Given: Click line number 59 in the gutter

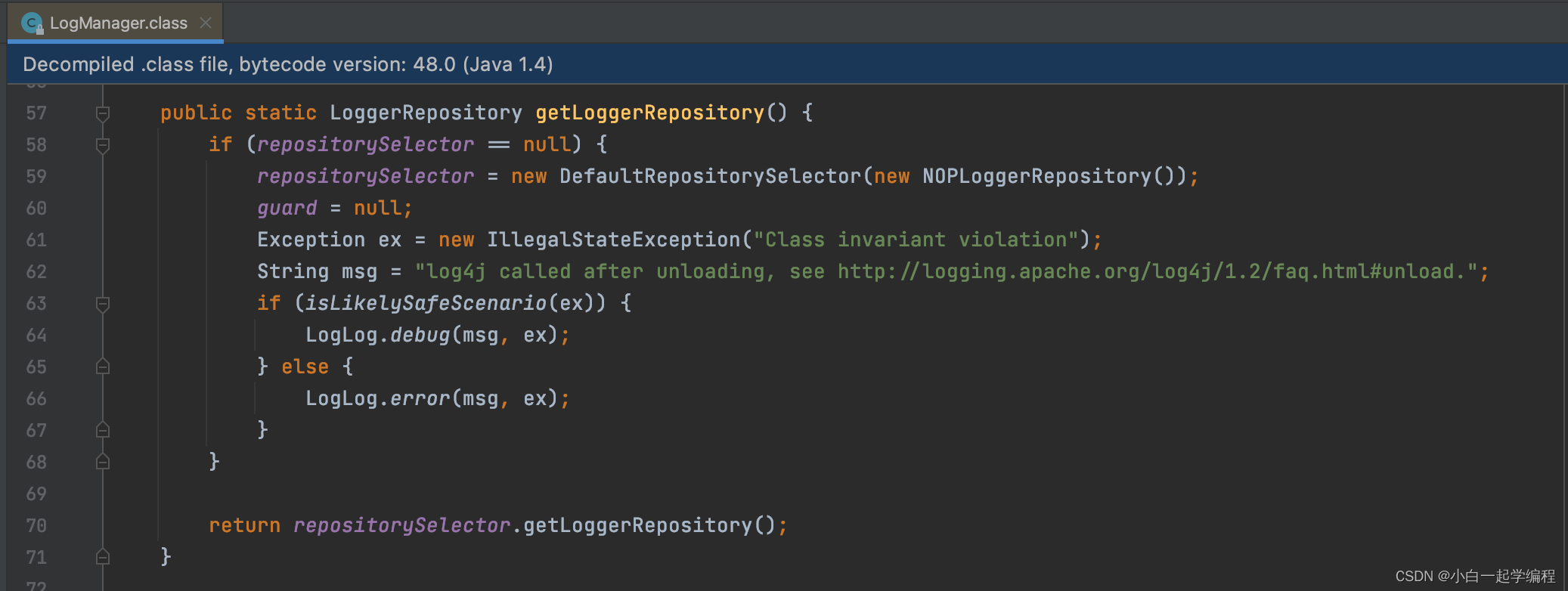Looking at the screenshot, I should pos(36,177).
